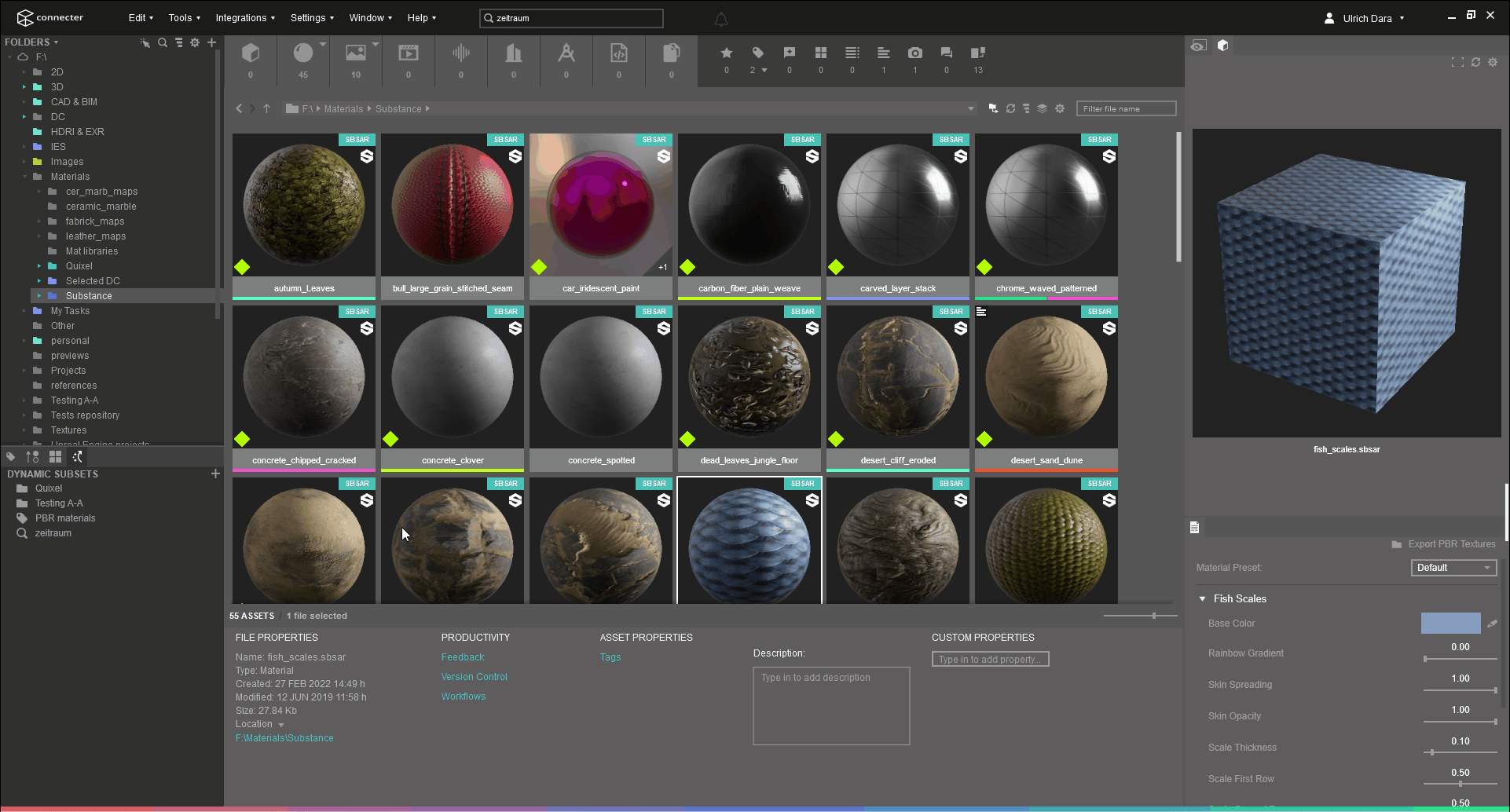
Task: Search folders with magnifier icon
Action: click(x=163, y=42)
